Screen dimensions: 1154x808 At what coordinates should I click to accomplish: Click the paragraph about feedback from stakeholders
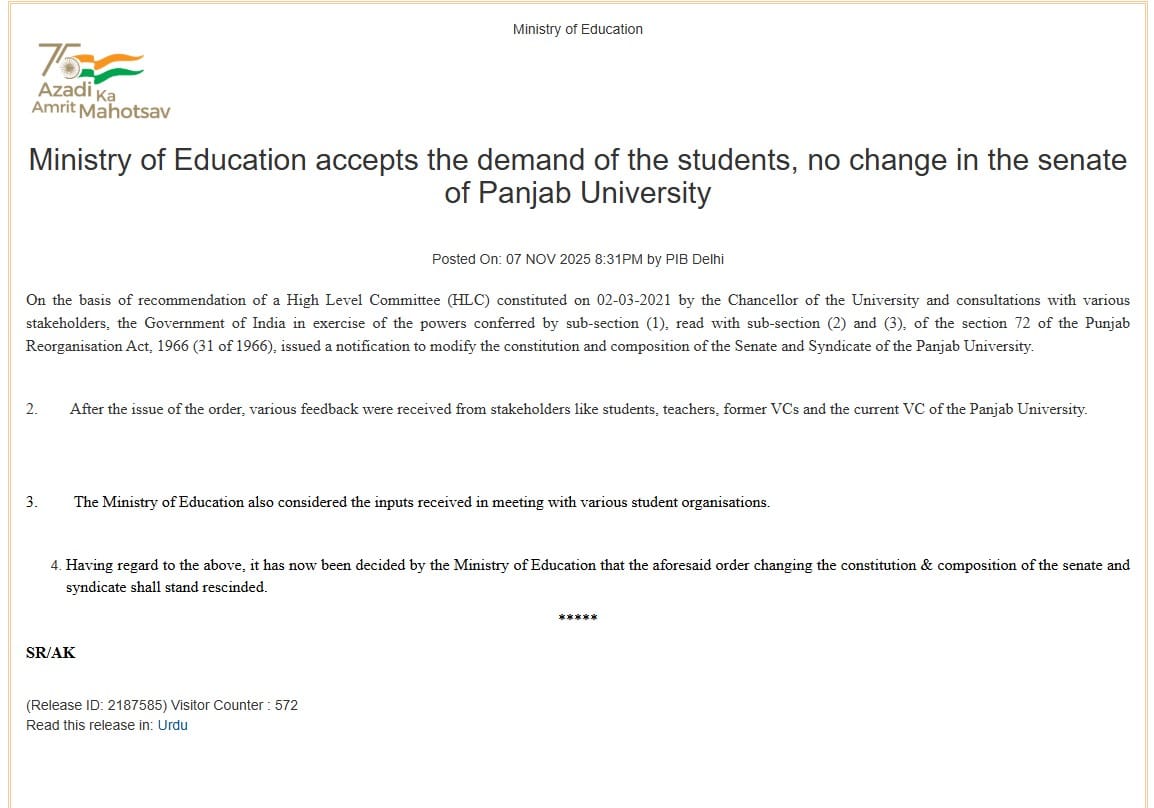[578, 410]
